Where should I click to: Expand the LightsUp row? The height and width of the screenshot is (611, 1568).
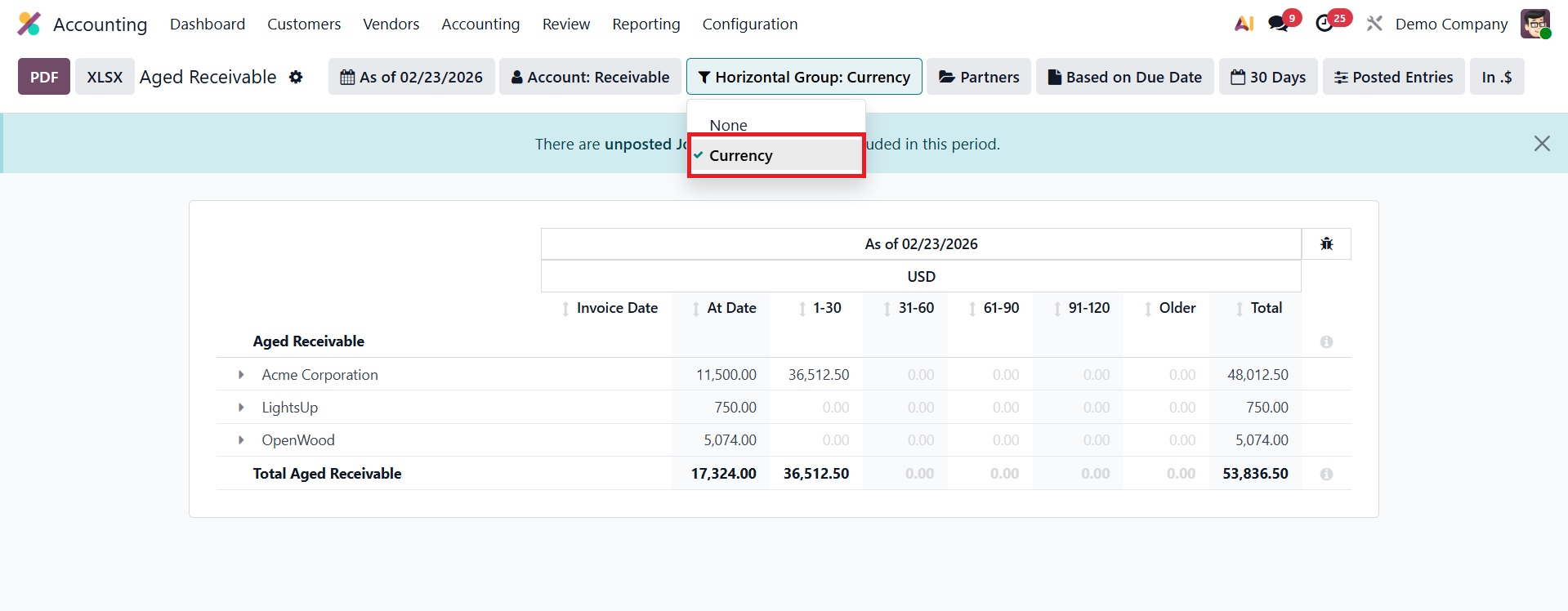[241, 408]
